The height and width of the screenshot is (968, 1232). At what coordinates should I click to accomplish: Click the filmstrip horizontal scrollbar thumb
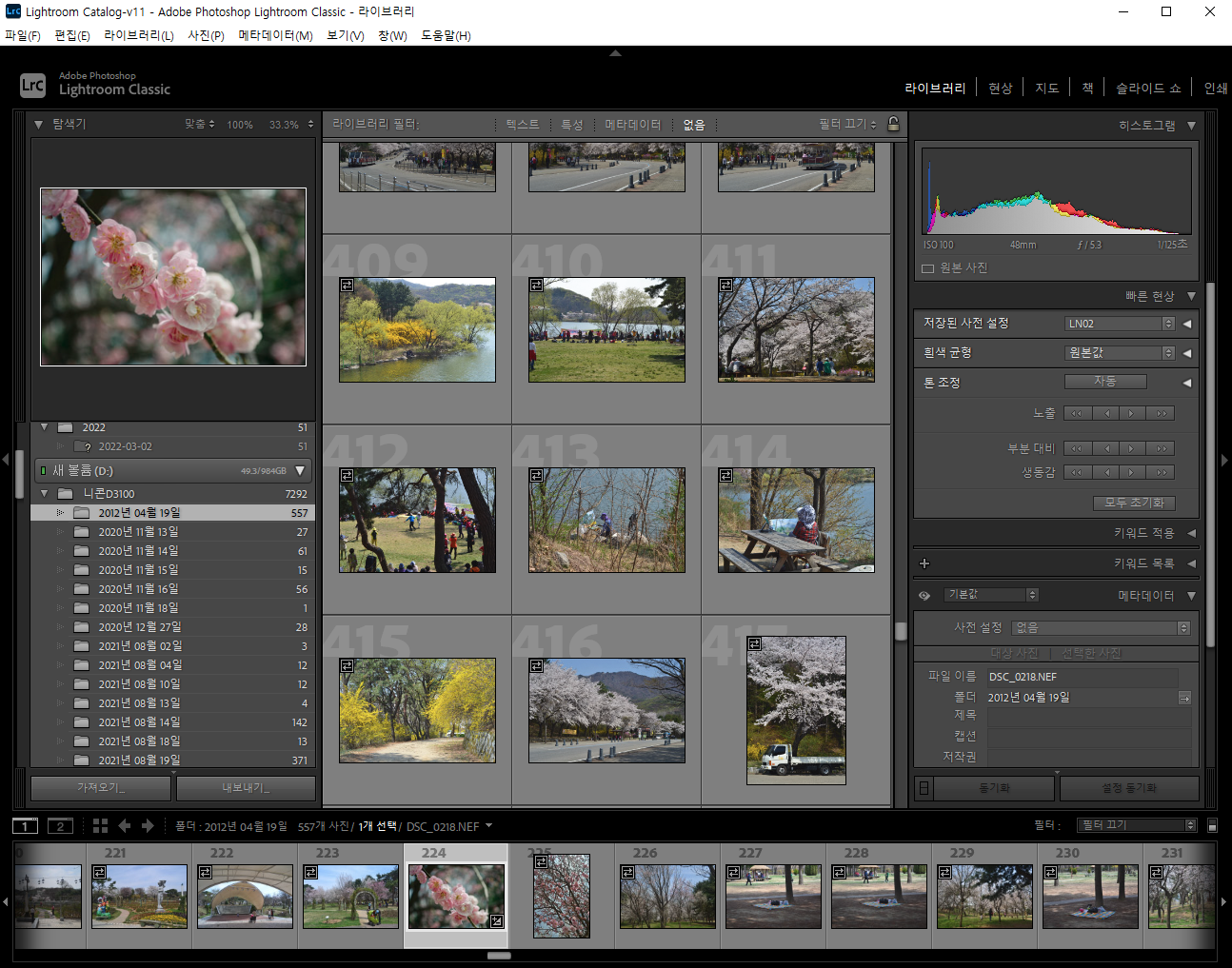point(499,956)
